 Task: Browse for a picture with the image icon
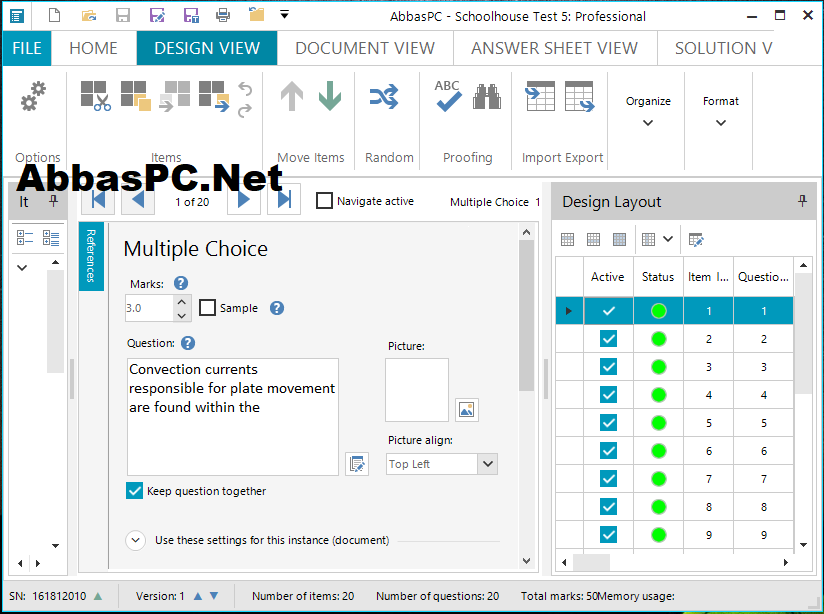tap(467, 410)
